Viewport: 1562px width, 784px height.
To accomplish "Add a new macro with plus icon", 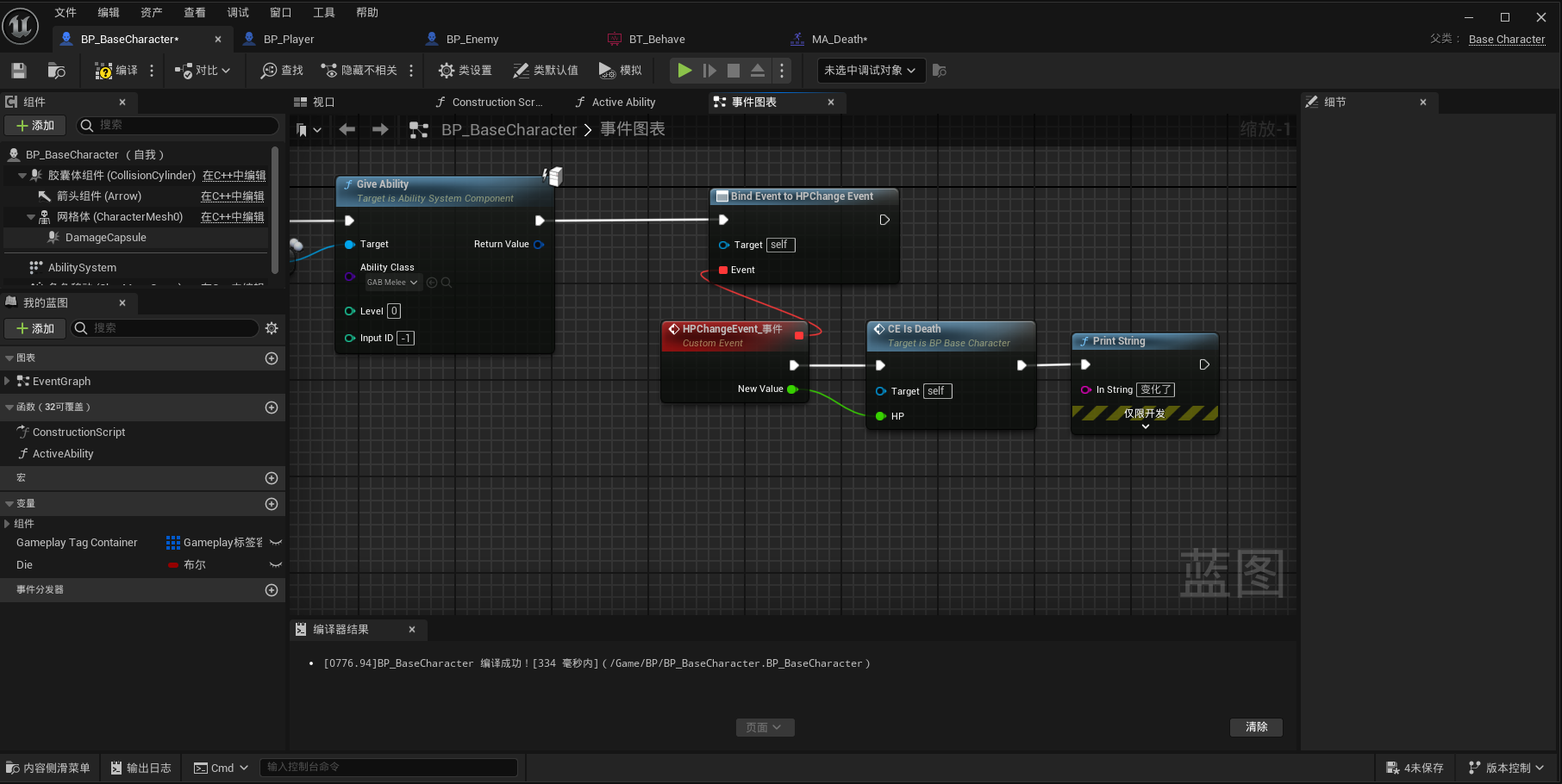I will 272,478.
